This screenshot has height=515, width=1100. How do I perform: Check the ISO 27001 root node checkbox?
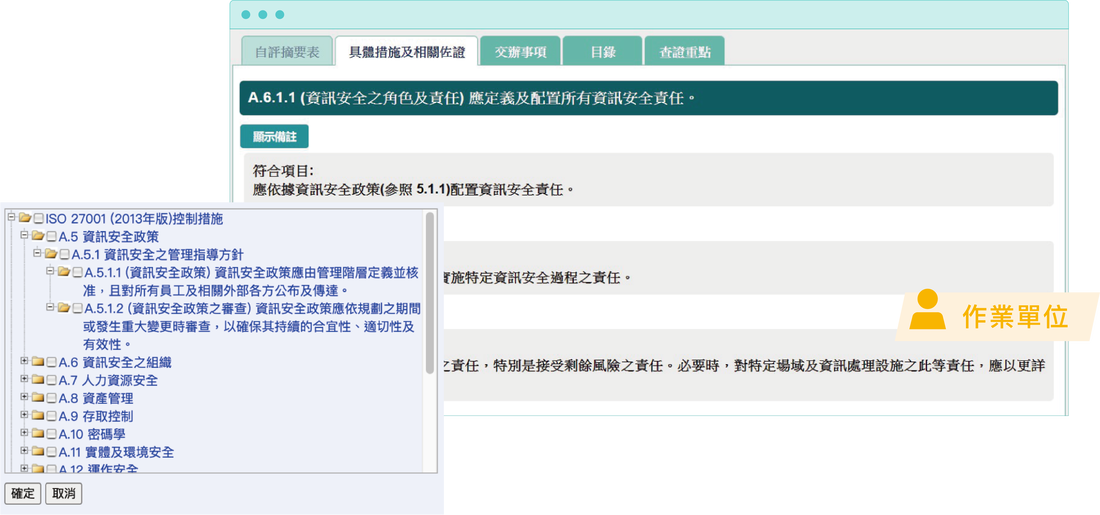39,219
